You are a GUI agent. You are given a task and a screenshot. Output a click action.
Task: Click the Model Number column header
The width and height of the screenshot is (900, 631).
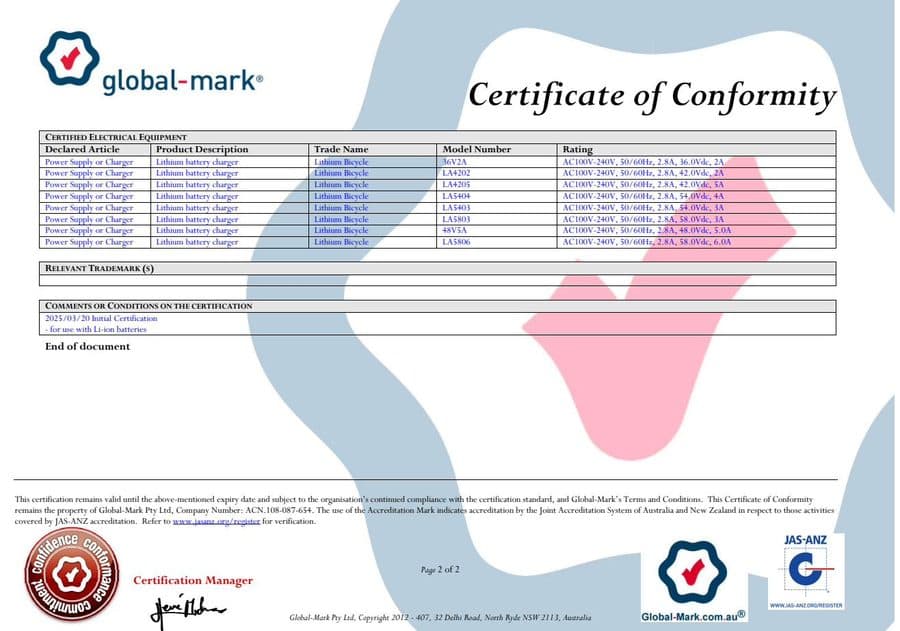point(476,149)
